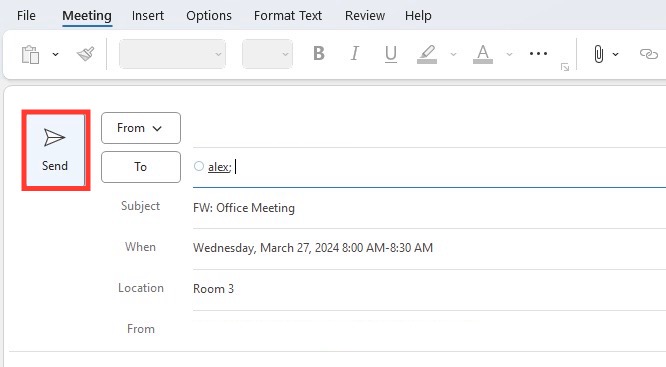Viewport: 666px width, 367px height.
Task: Open the From account dropdown button
Action: [141, 128]
